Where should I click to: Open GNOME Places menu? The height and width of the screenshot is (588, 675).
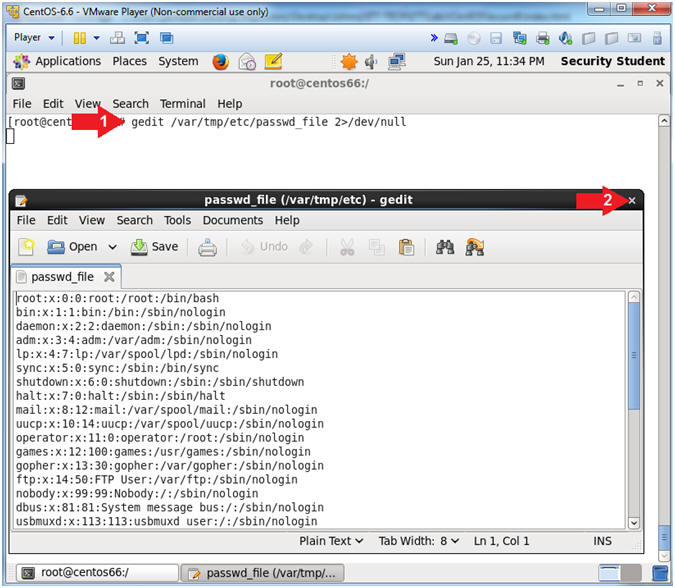point(130,62)
